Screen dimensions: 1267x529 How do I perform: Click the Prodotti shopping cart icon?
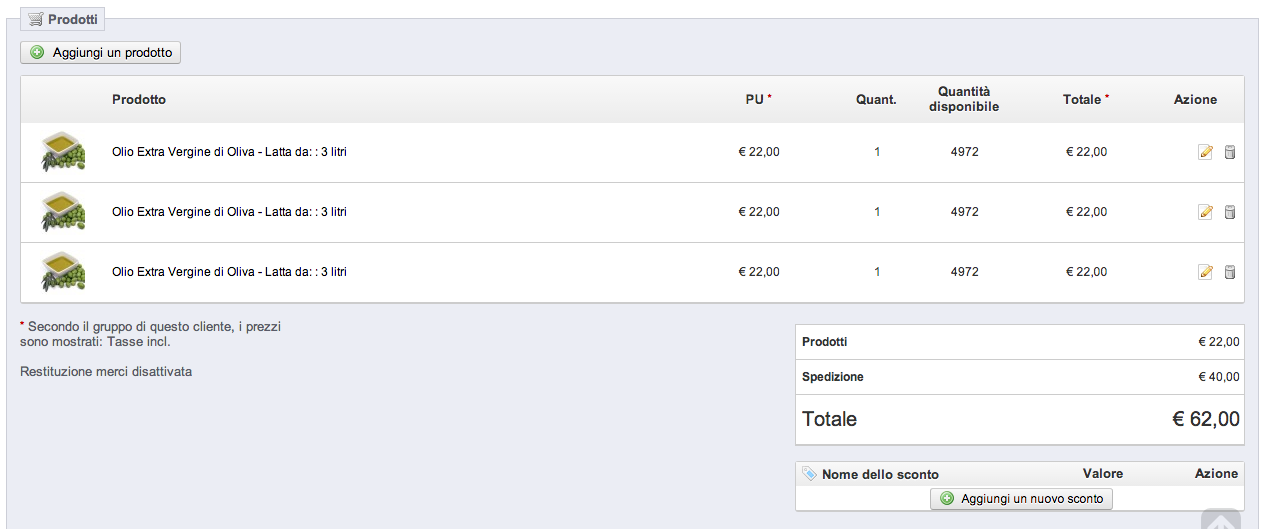point(36,19)
